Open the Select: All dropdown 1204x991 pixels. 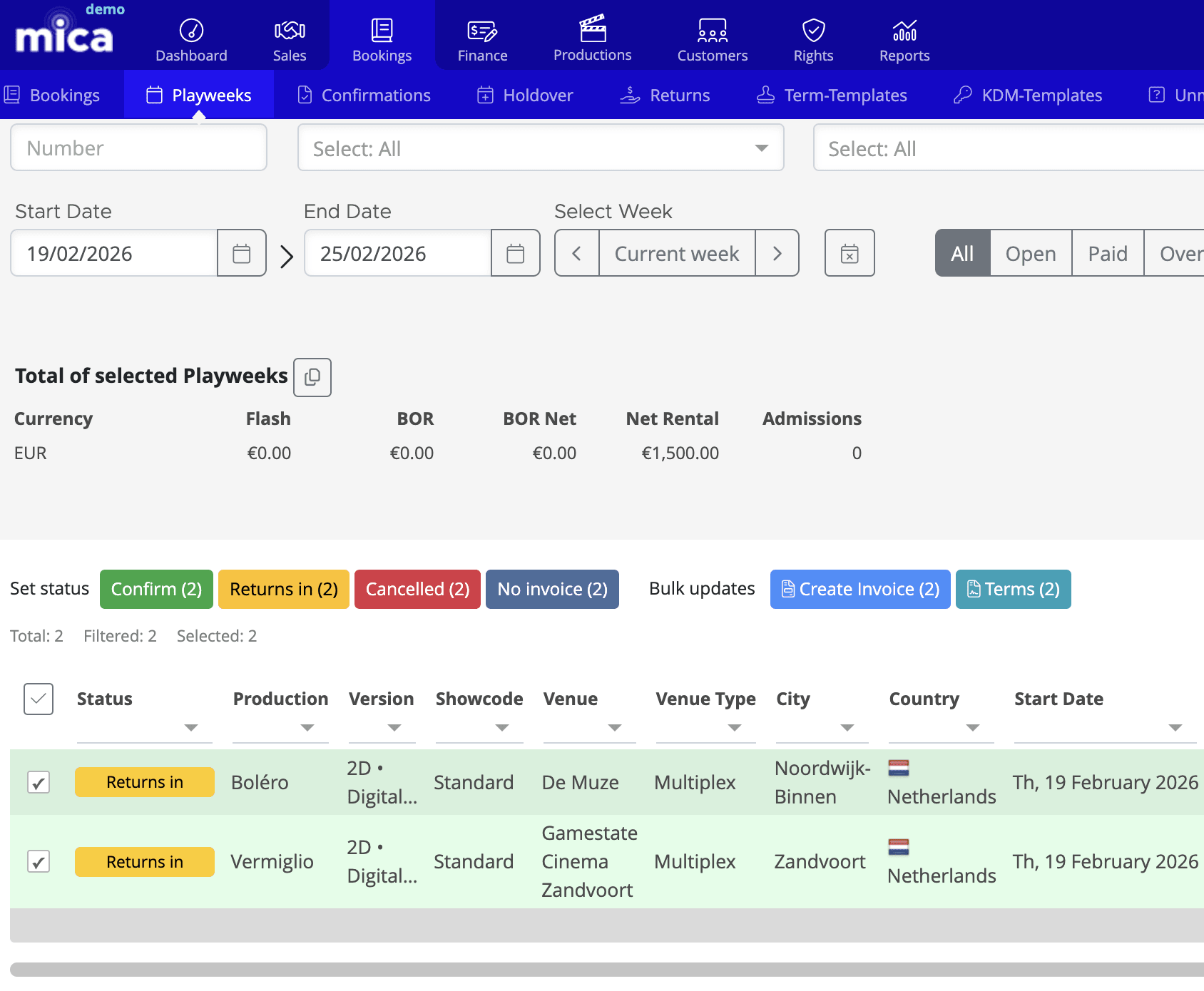tap(540, 148)
